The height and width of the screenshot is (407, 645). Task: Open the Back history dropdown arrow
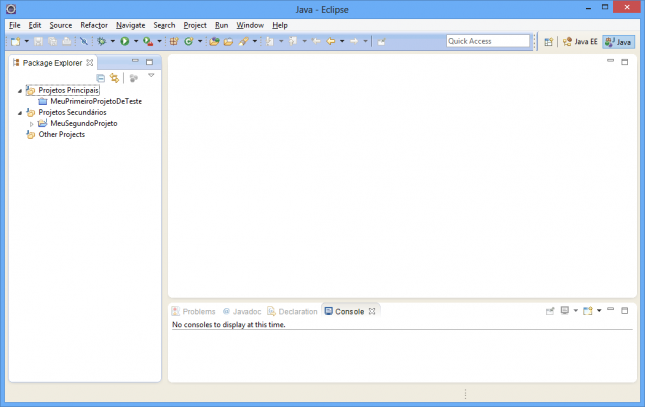[x=342, y=41]
